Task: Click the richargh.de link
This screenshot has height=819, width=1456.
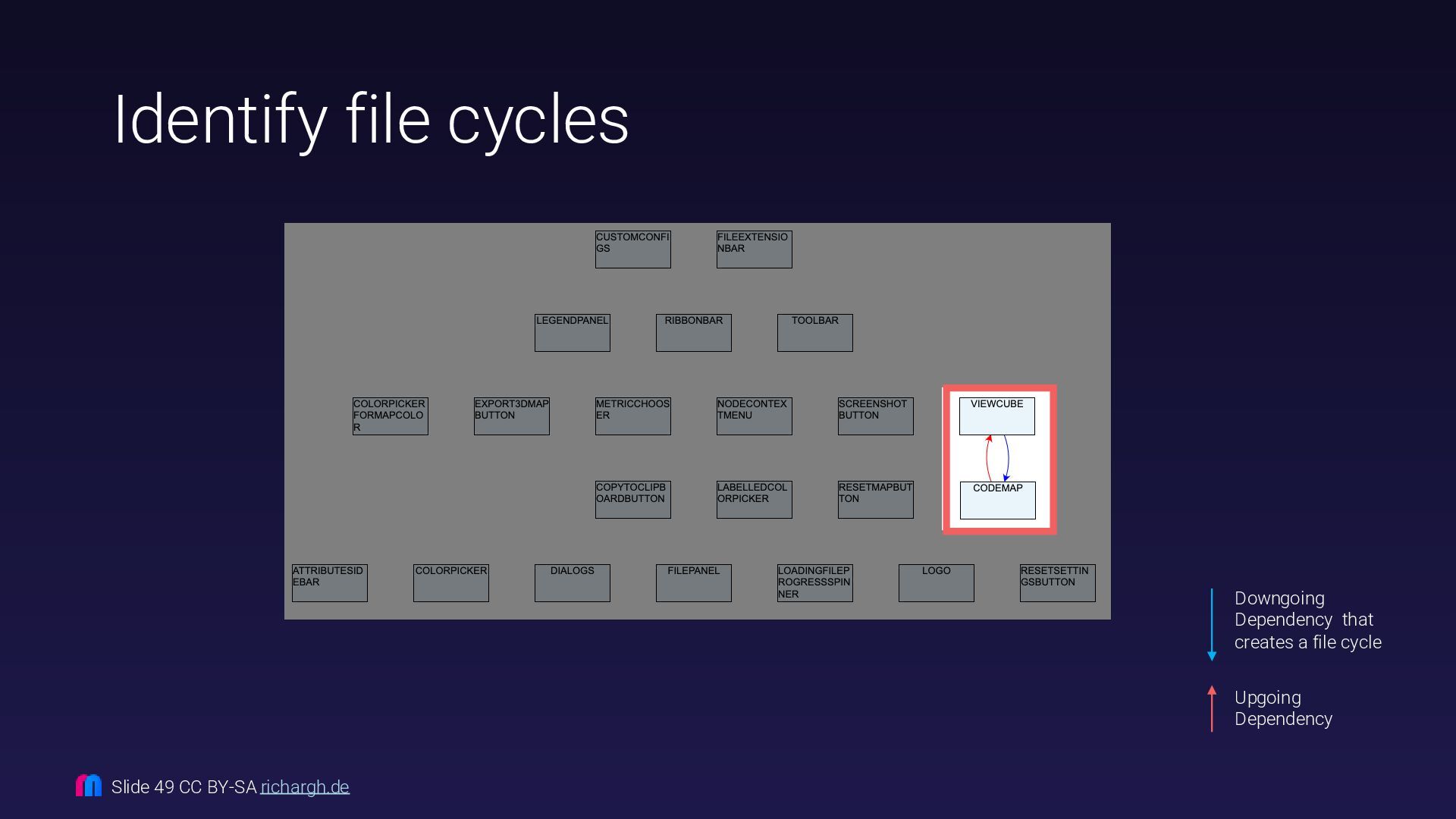Action: click(305, 787)
